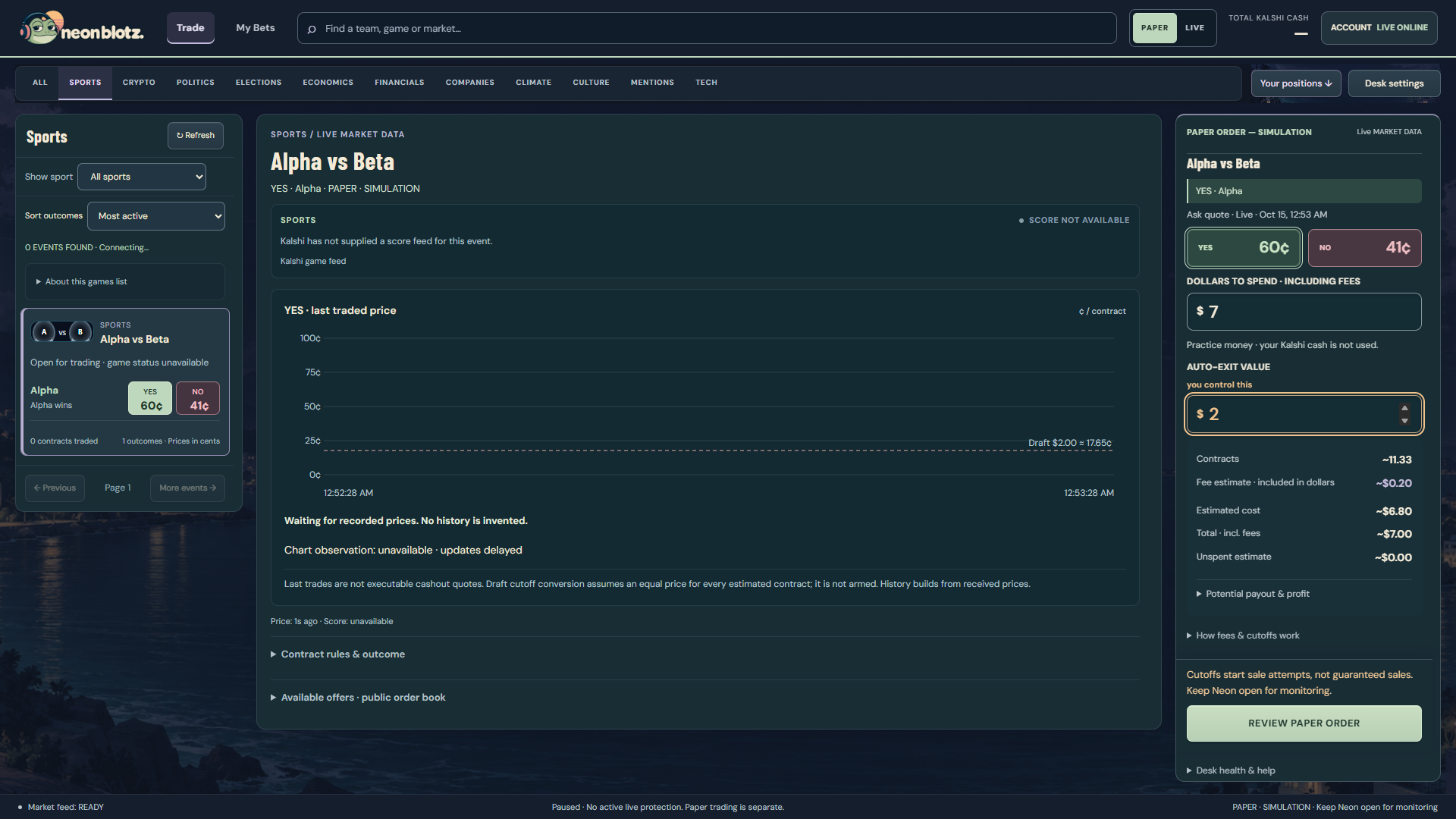Click the YES · Alpha selection bar
The width and height of the screenshot is (1456, 819).
(x=1304, y=191)
